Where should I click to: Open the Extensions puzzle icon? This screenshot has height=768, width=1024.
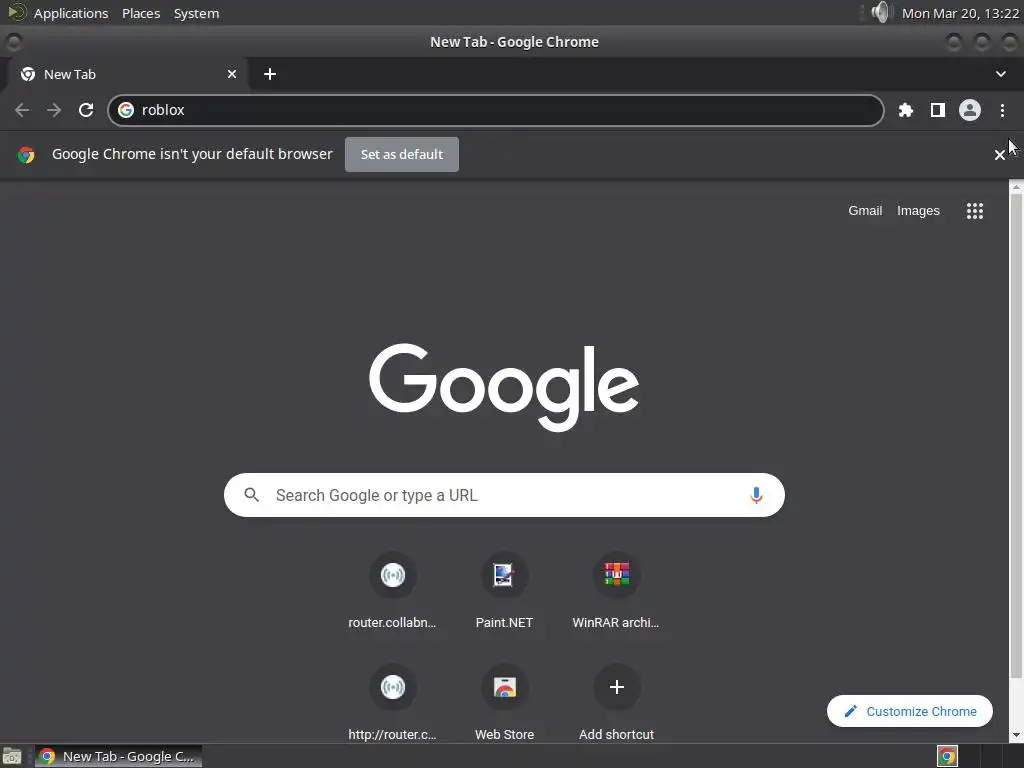pyautogui.click(x=905, y=110)
